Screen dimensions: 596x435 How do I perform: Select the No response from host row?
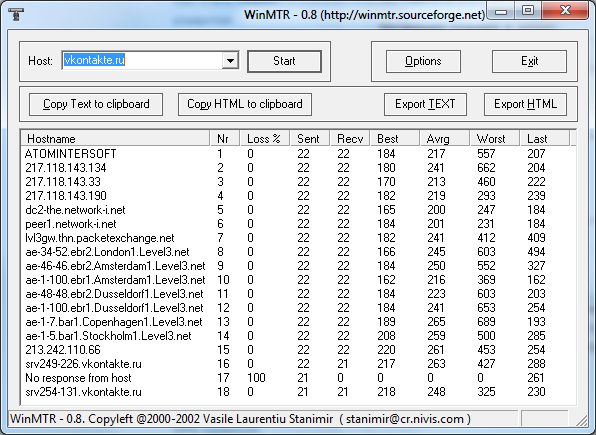298,378
